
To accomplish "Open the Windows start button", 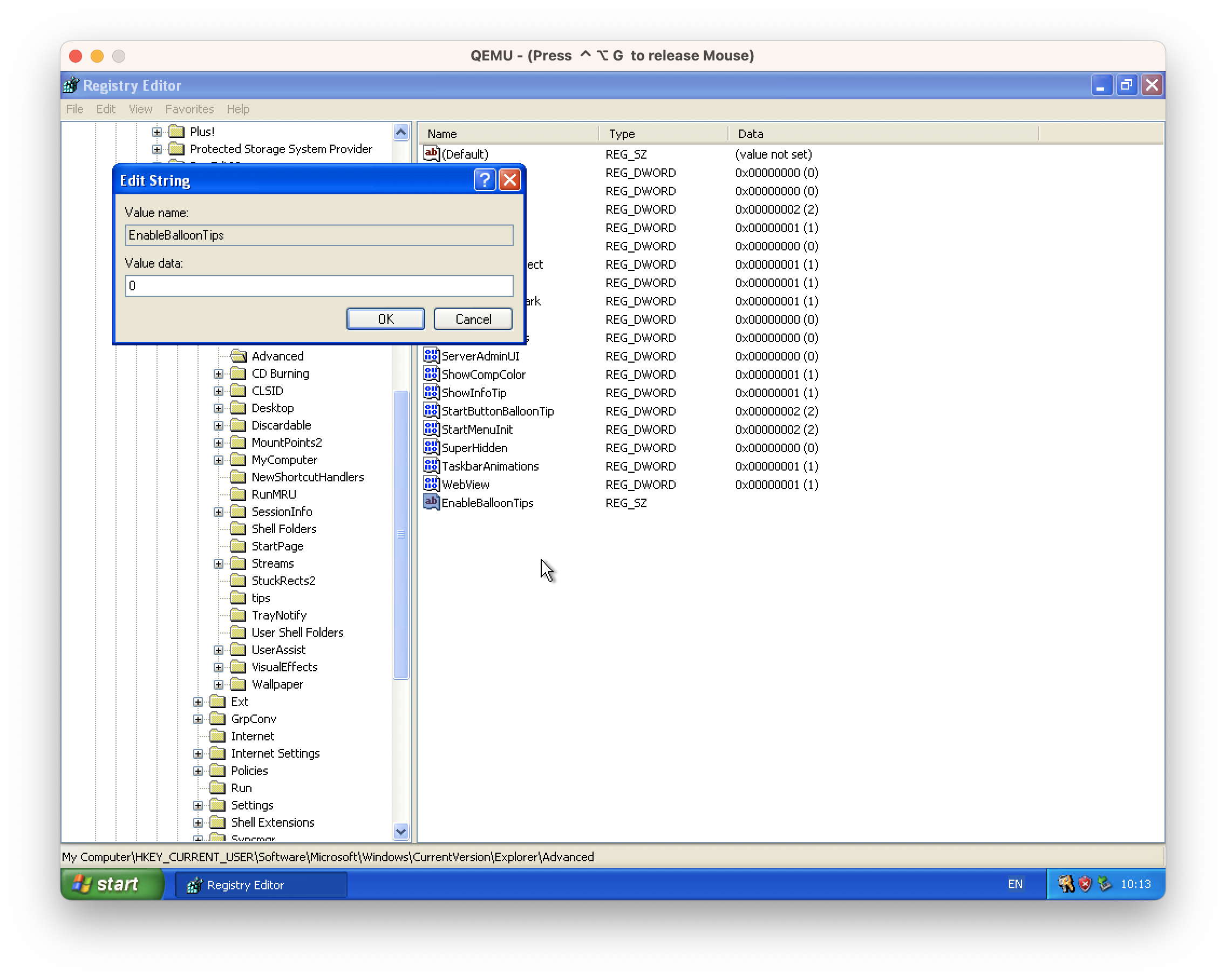I will click(x=112, y=884).
